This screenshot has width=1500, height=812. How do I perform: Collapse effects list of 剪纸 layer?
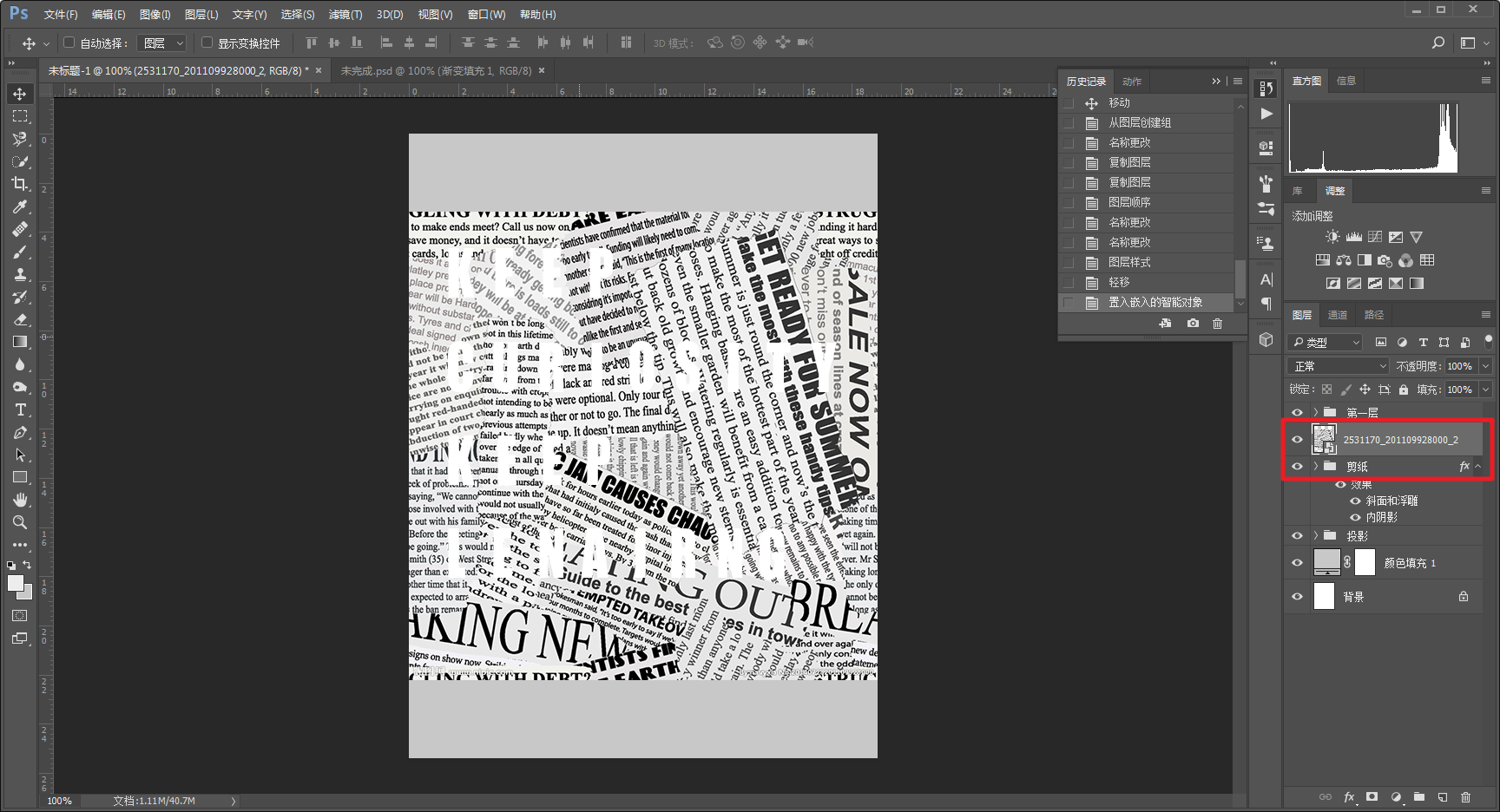[x=1478, y=467]
